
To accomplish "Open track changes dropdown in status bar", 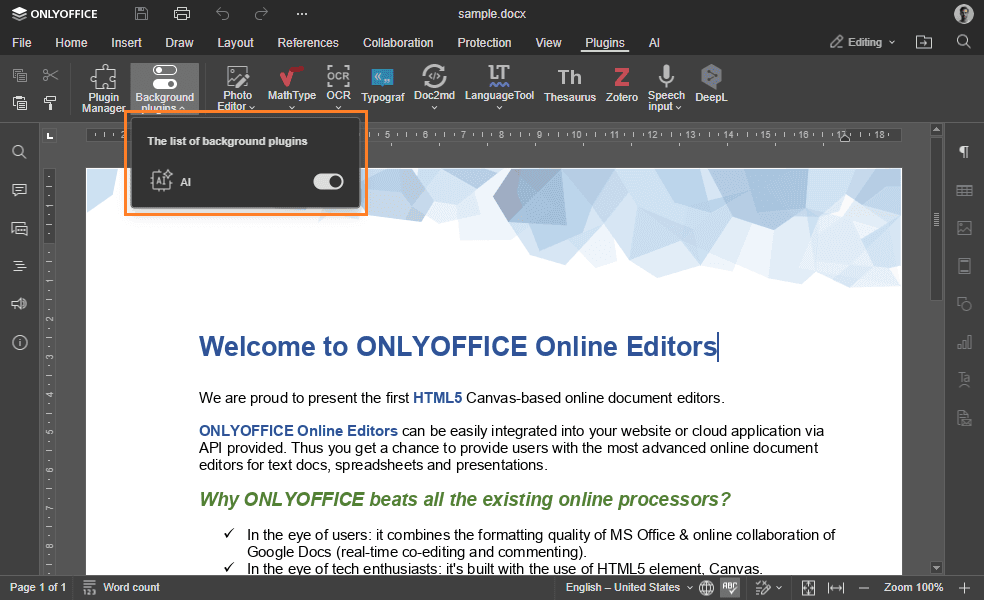I will click(x=769, y=587).
